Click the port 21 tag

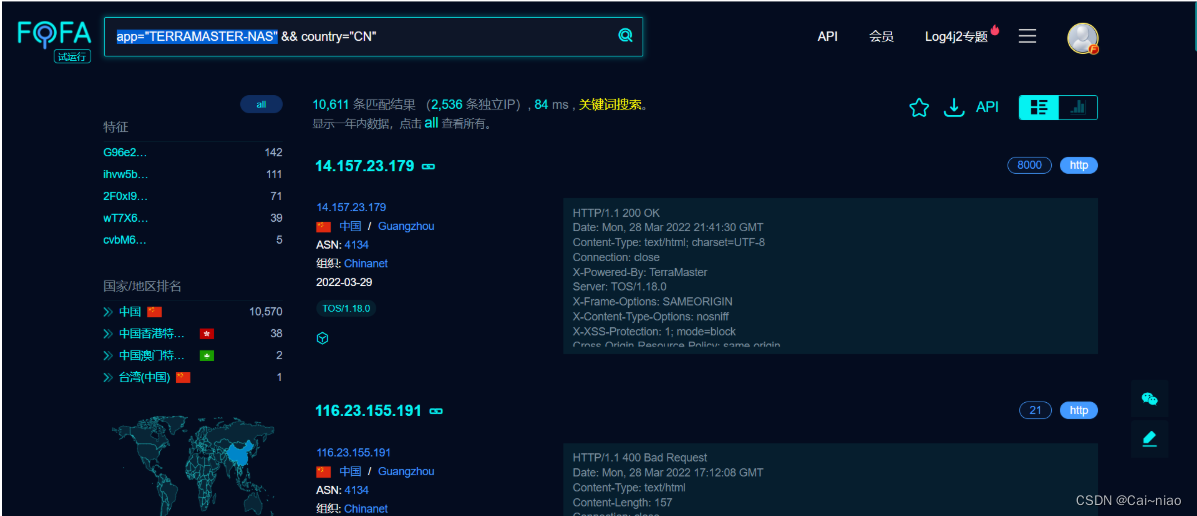pos(1035,411)
